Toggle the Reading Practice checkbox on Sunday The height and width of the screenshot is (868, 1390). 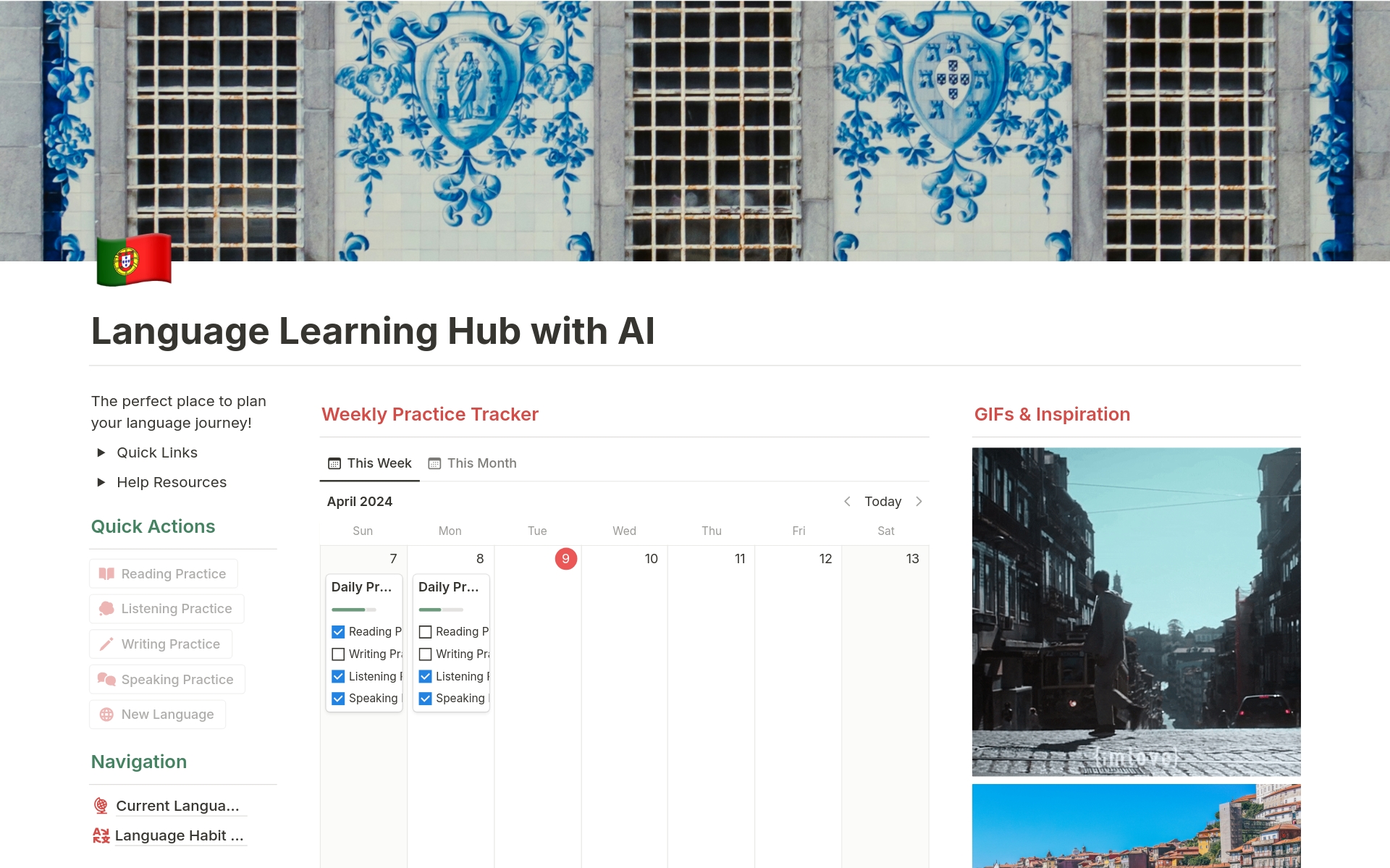pos(338,631)
